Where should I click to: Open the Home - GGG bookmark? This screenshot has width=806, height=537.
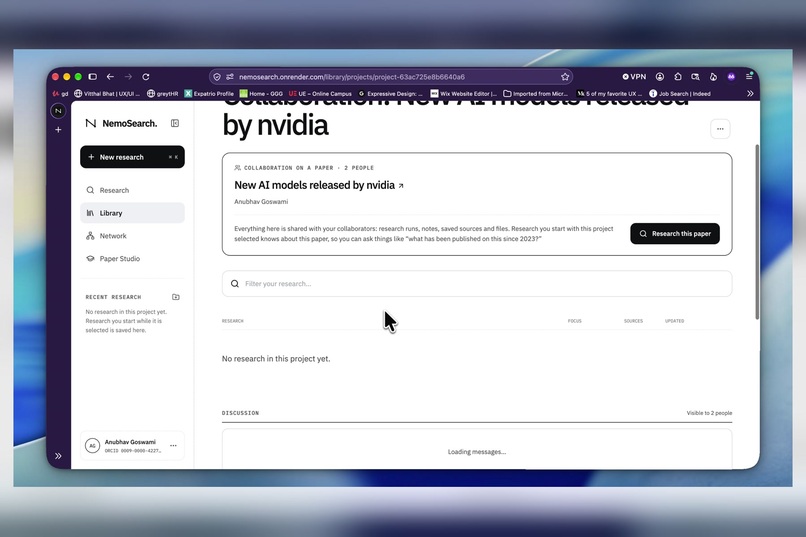tap(261, 94)
